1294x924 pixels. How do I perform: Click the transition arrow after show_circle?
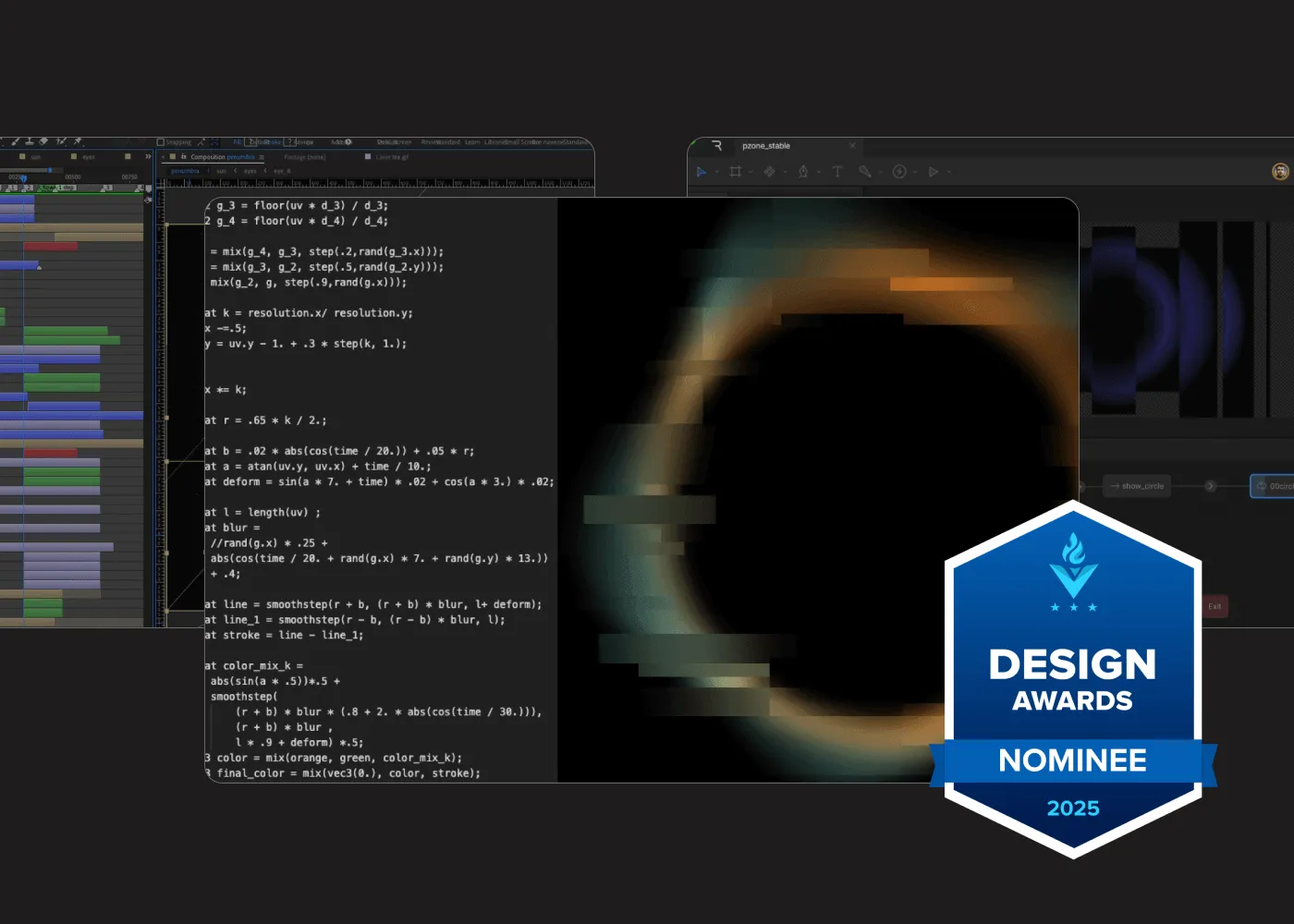pyautogui.click(x=1210, y=486)
